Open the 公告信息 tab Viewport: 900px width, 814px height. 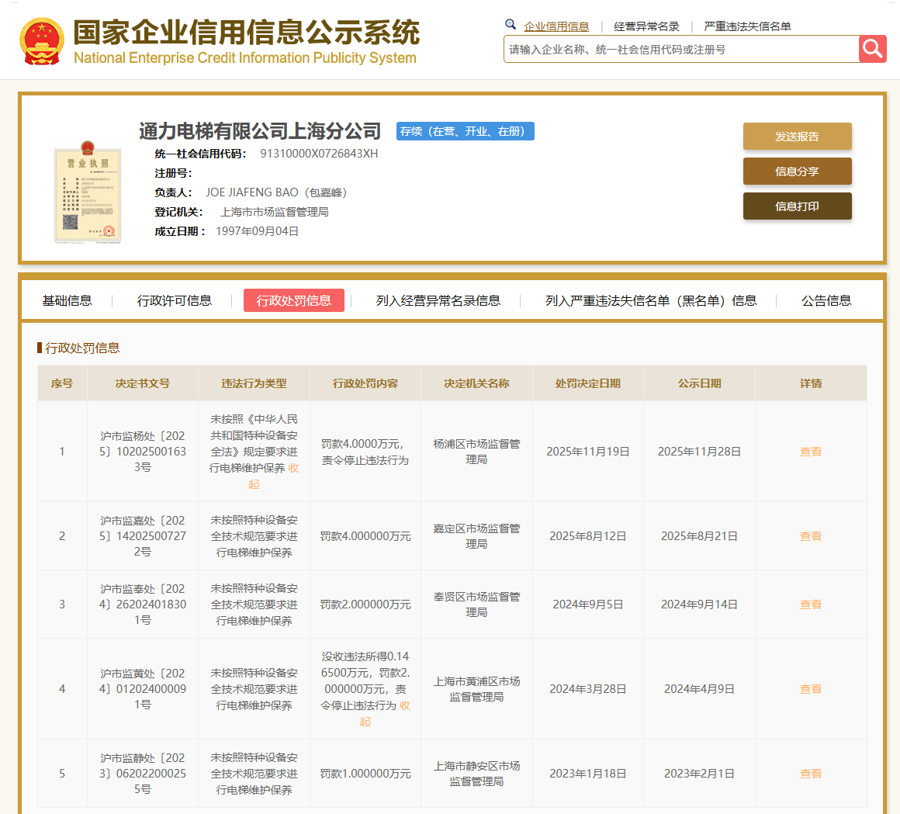point(826,300)
